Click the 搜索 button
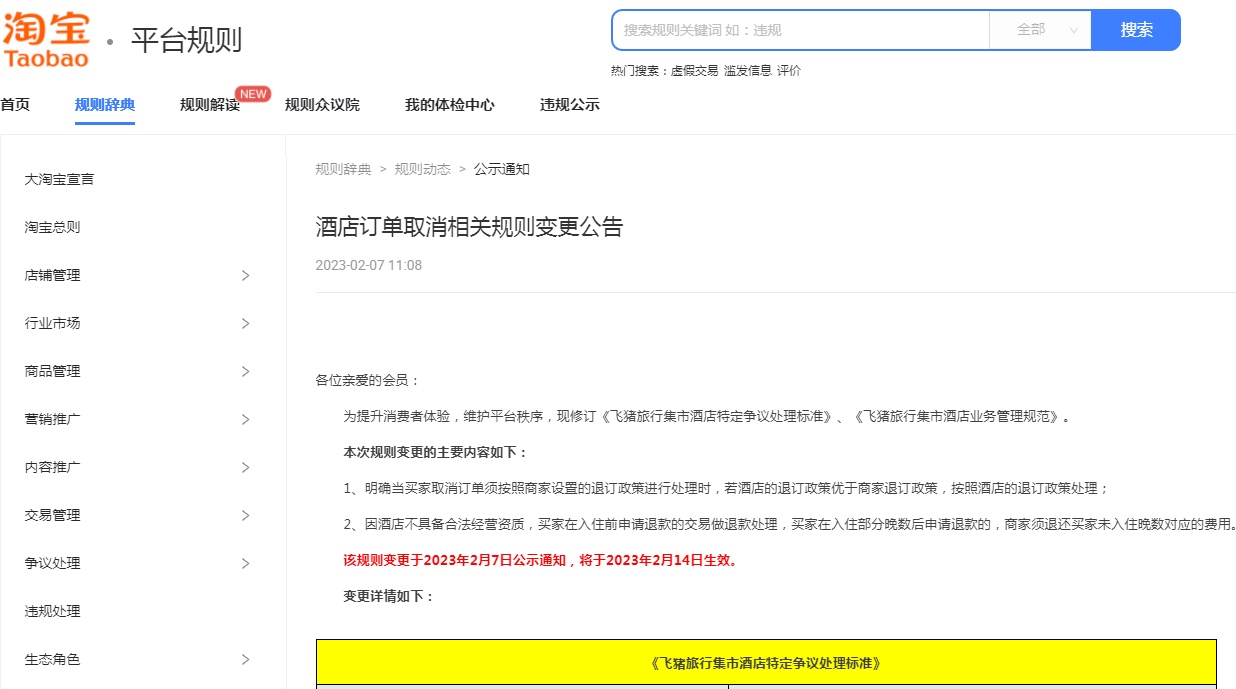1236x689 pixels. (1136, 30)
